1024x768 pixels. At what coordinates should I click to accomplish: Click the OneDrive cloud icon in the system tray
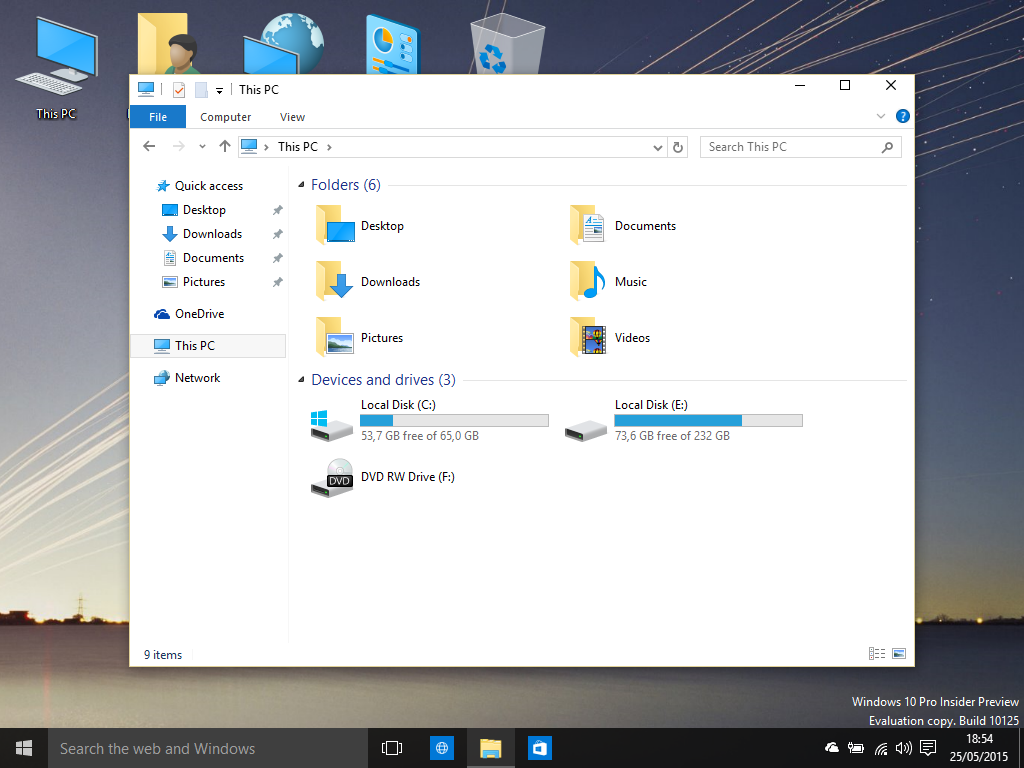(832, 748)
